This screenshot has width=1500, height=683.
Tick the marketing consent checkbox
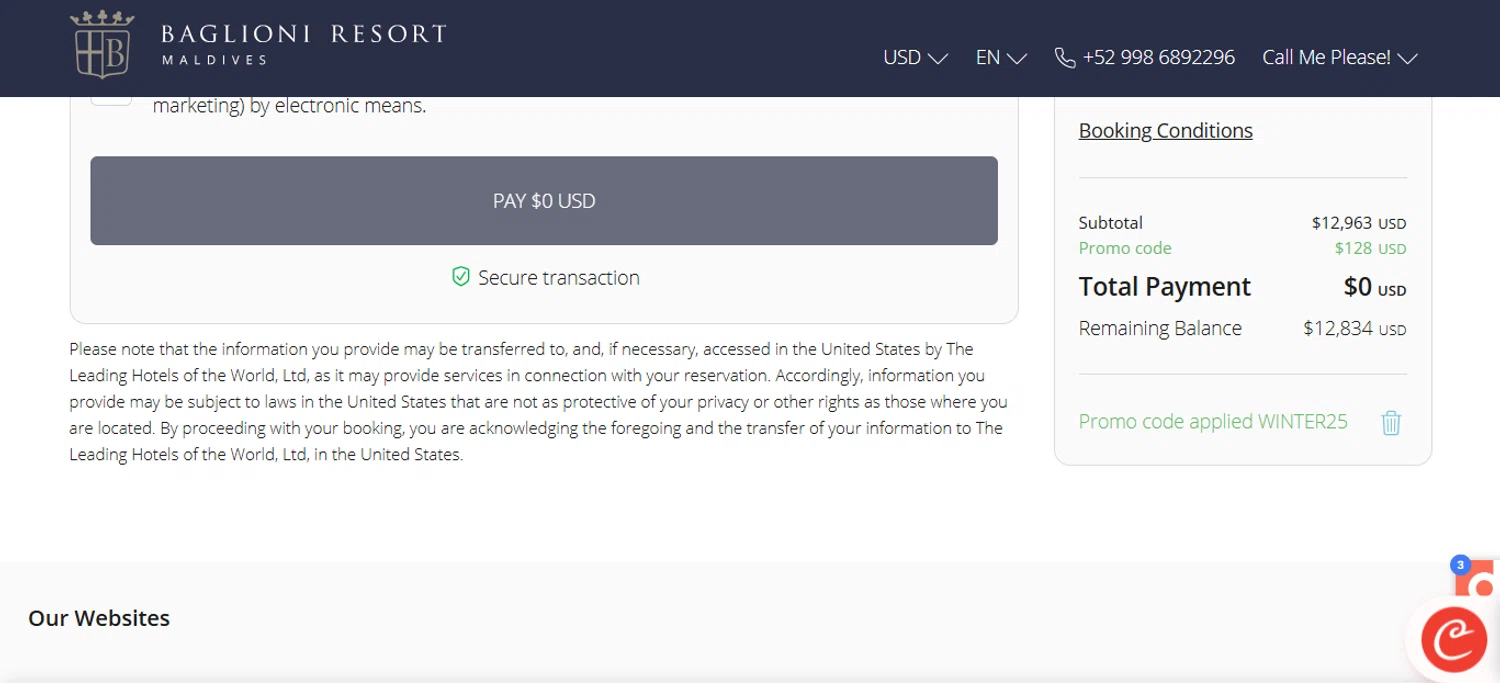click(x=111, y=97)
